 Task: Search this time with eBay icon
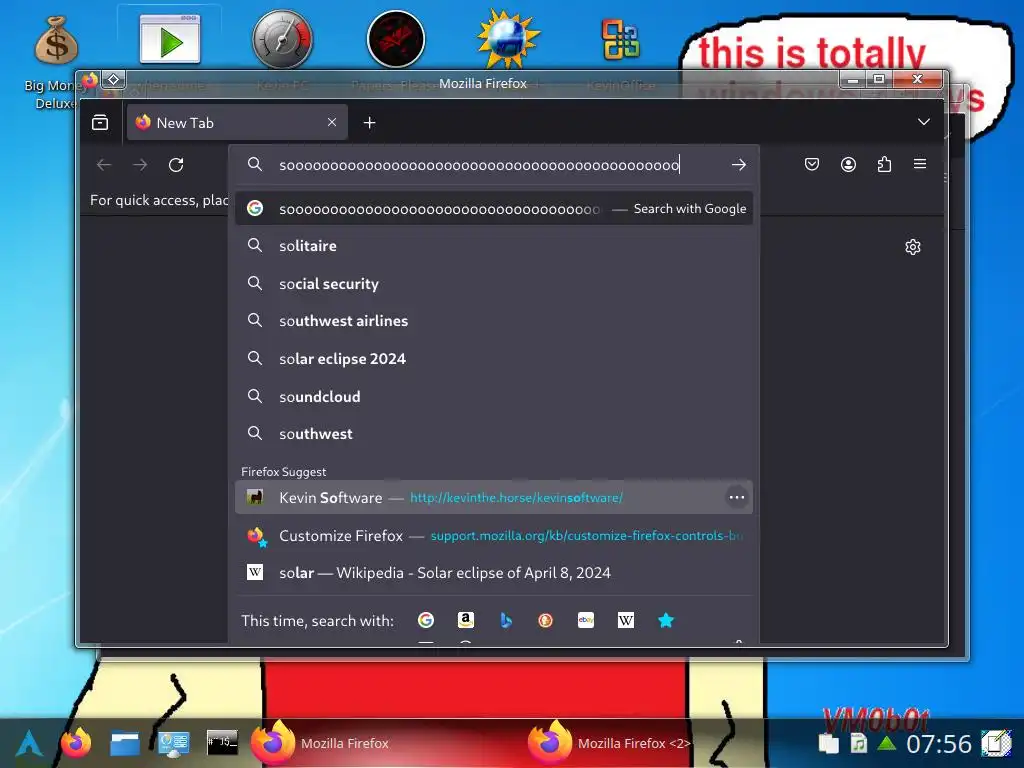[586, 620]
